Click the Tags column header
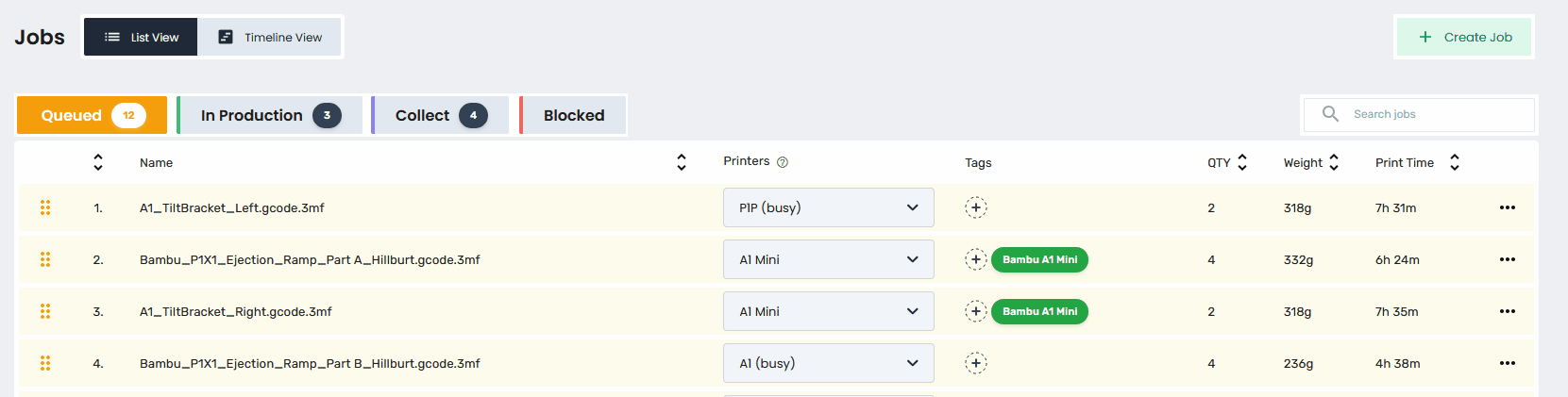Viewport: 1568px width, 397px height. [978, 162]
